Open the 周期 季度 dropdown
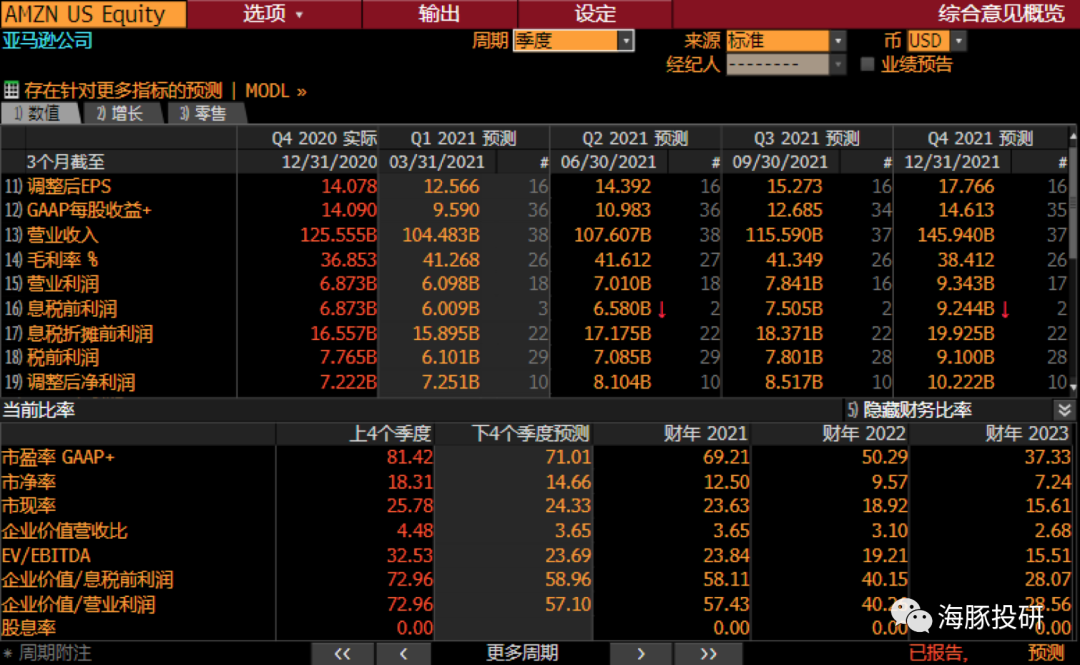 point(573,41)
